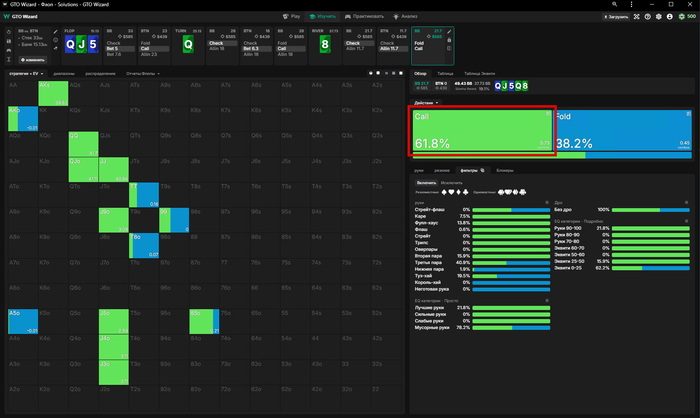This screenshot has height=418, width=700.
Task: Click the pencil edit icon on last action card
Action: click(x=448, y=33)
